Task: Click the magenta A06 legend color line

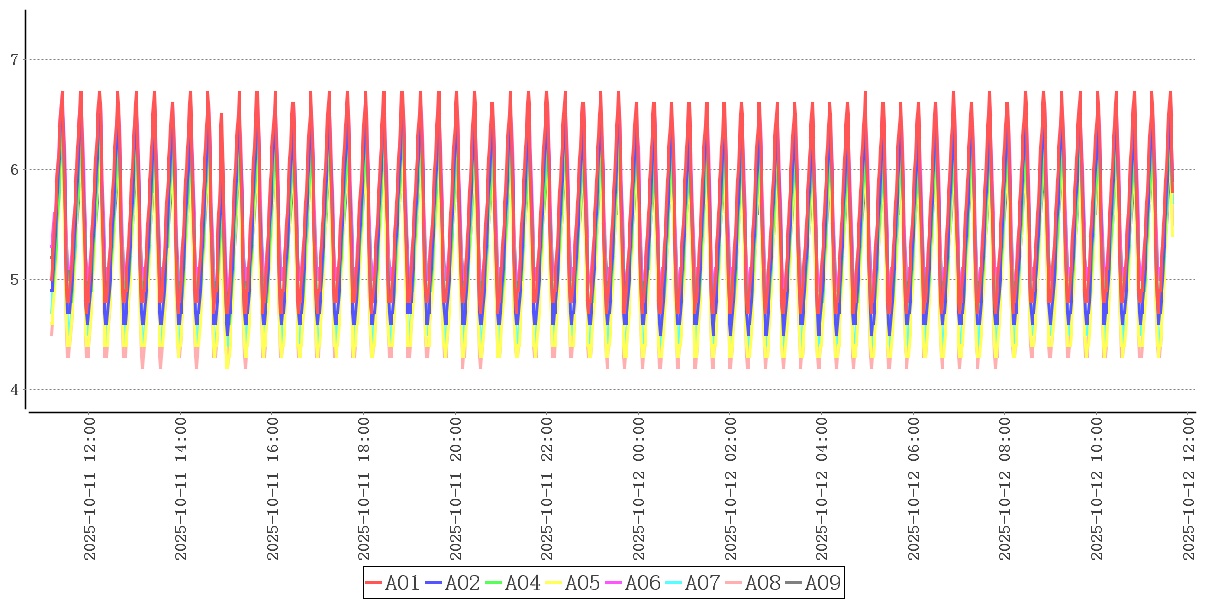Action: tap(614, 583)
